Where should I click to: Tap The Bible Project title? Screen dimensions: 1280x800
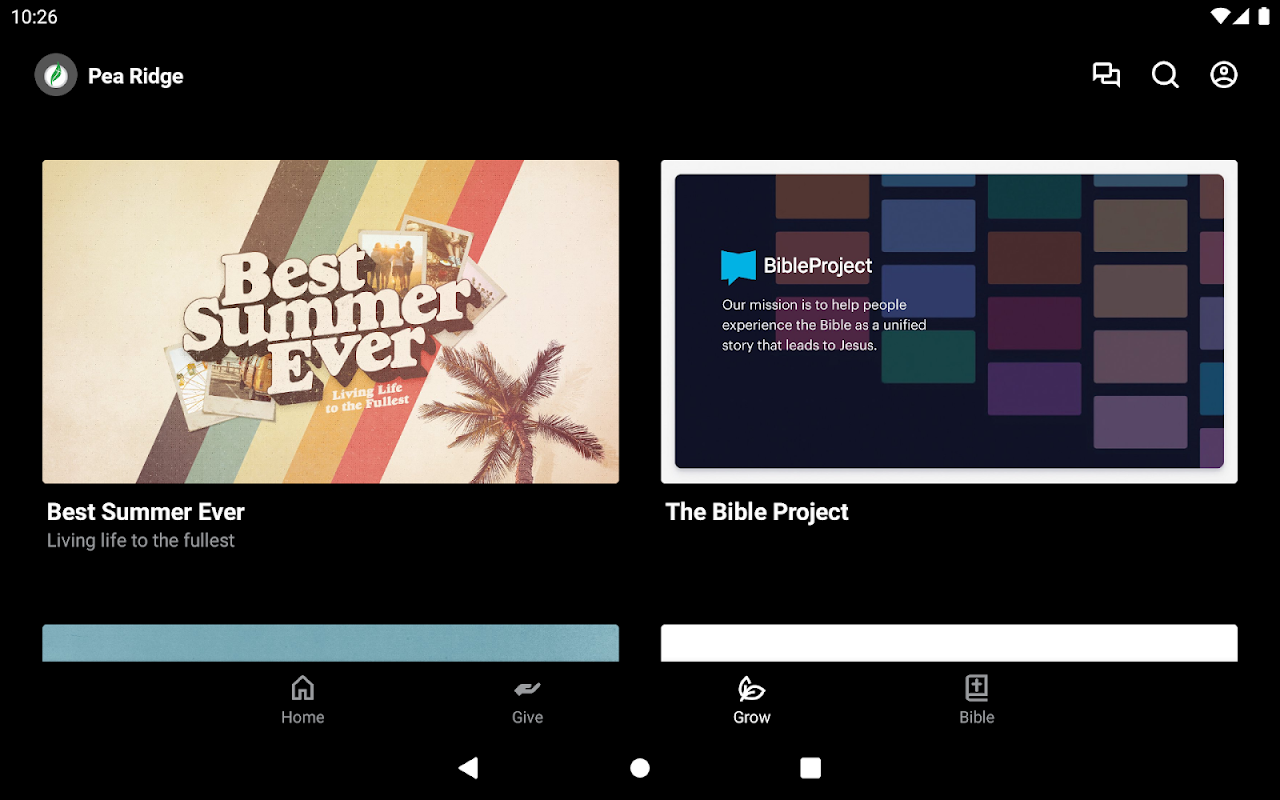coord(757,512)
